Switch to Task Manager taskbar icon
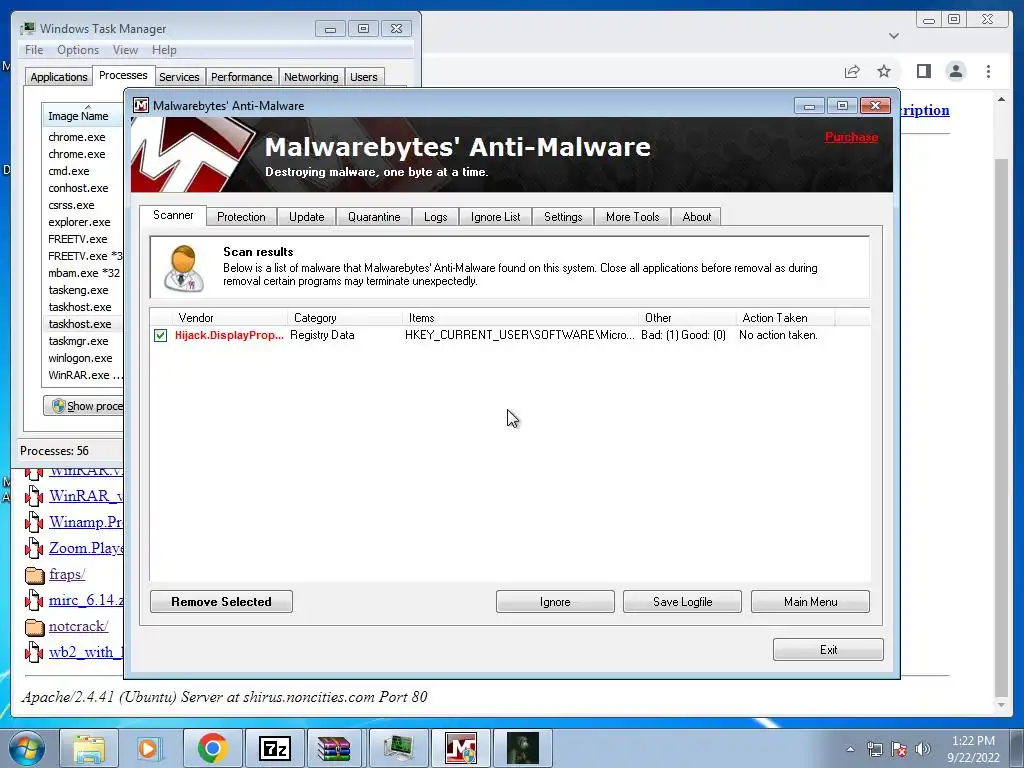Screen dimensions: 1024x768 coord(398,748)
